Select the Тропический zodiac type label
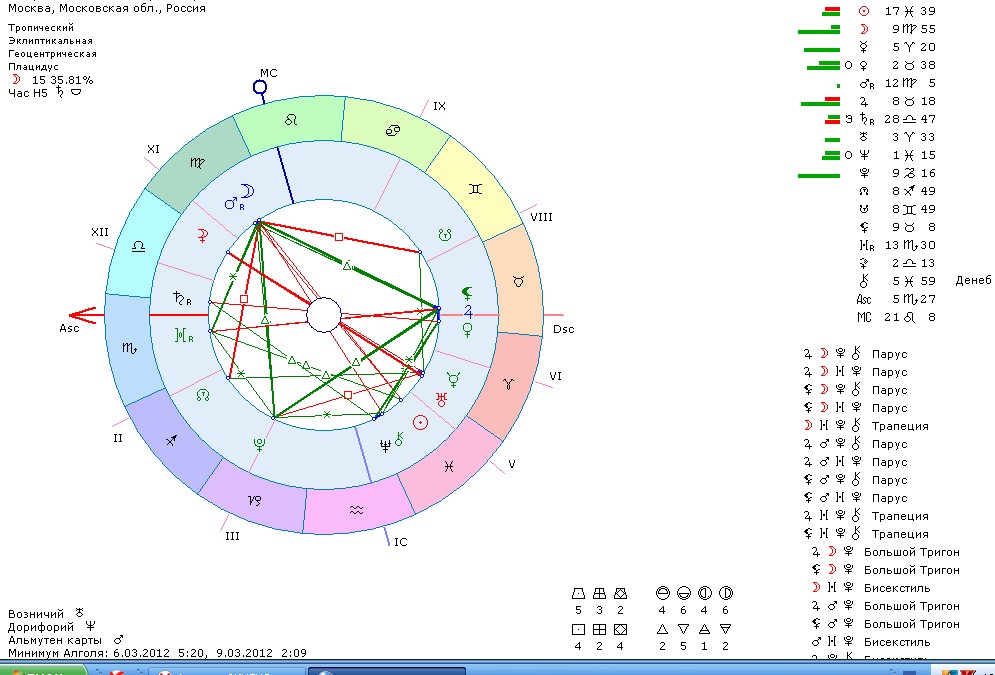 click(x=42, y=27)
